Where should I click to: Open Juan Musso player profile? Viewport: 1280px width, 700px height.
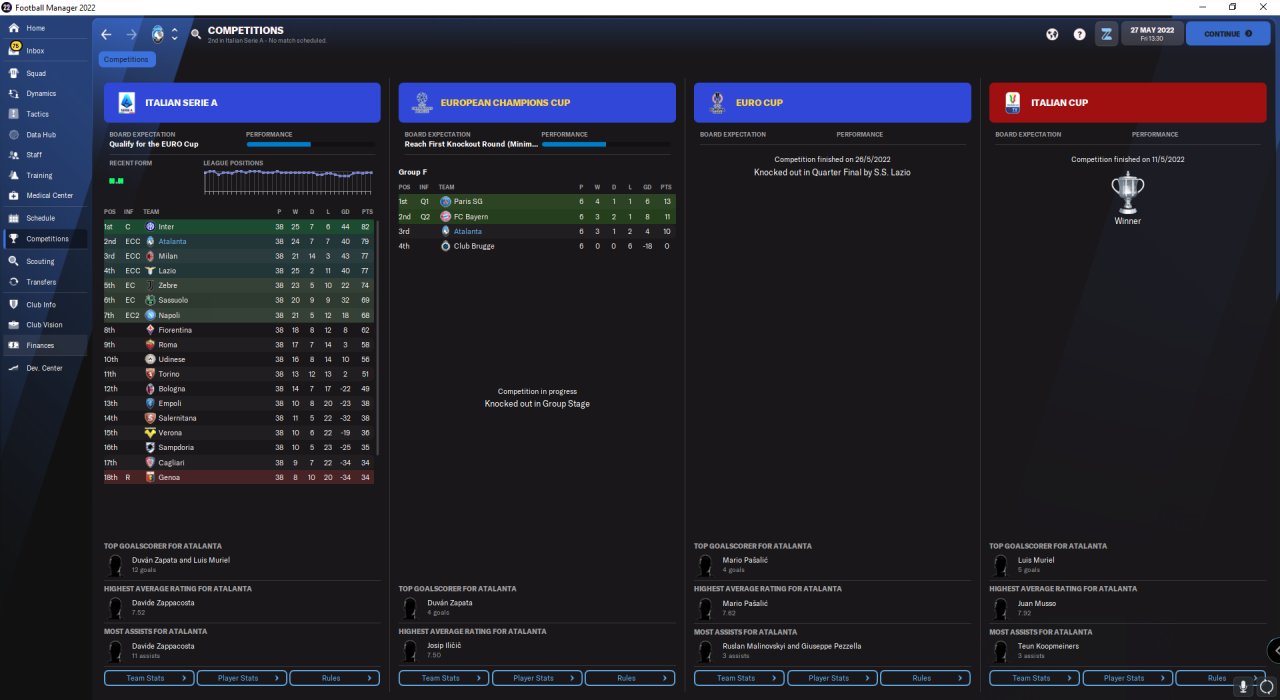pos(1037,603)
